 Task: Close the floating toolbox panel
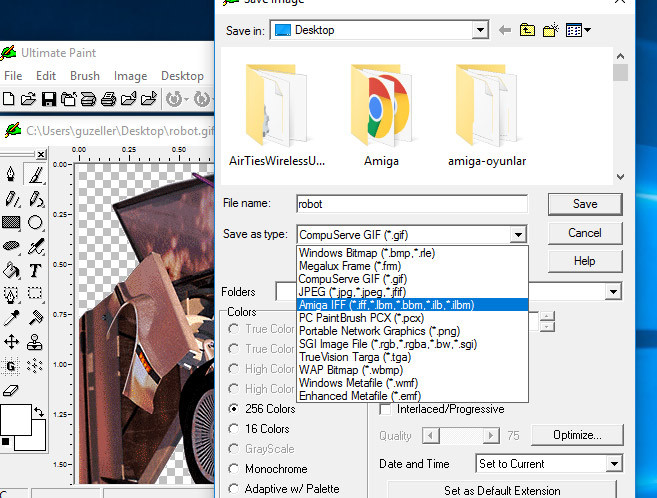41,155
